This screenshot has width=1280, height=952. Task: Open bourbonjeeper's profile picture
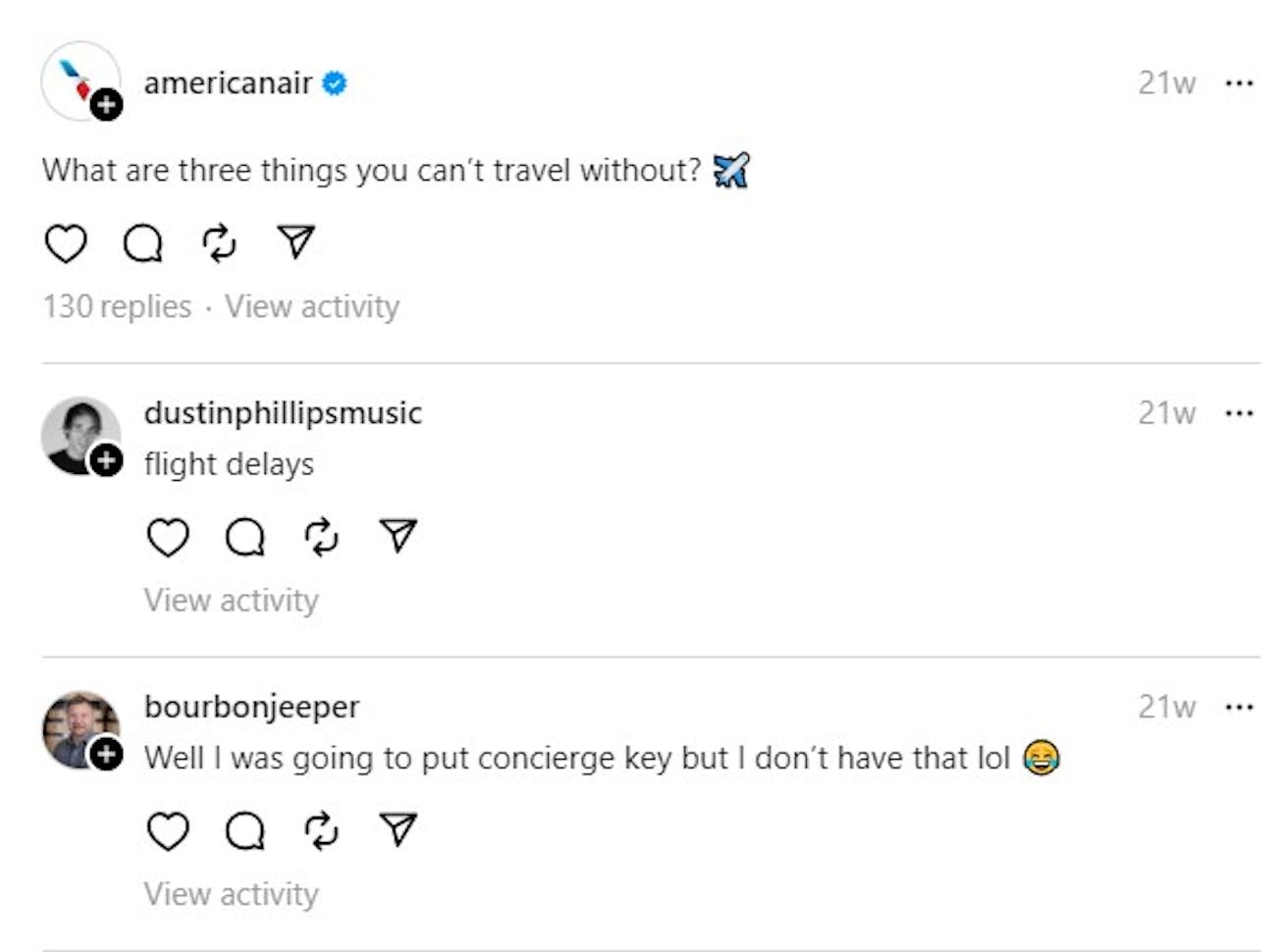(x=77, y=726)
